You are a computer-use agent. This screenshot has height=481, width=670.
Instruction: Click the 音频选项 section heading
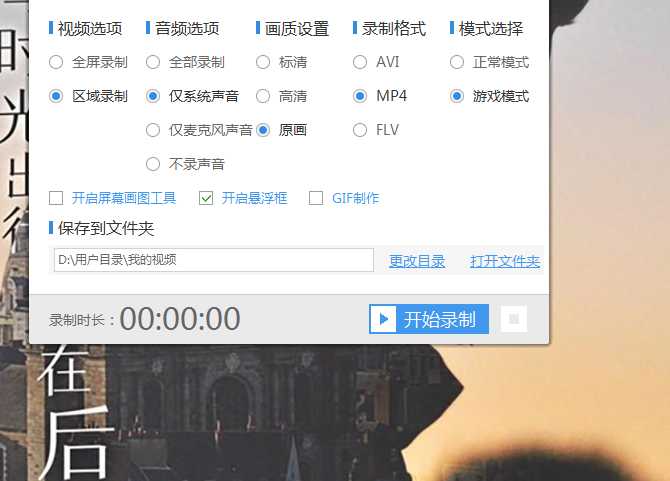click(x=187, y=29)
